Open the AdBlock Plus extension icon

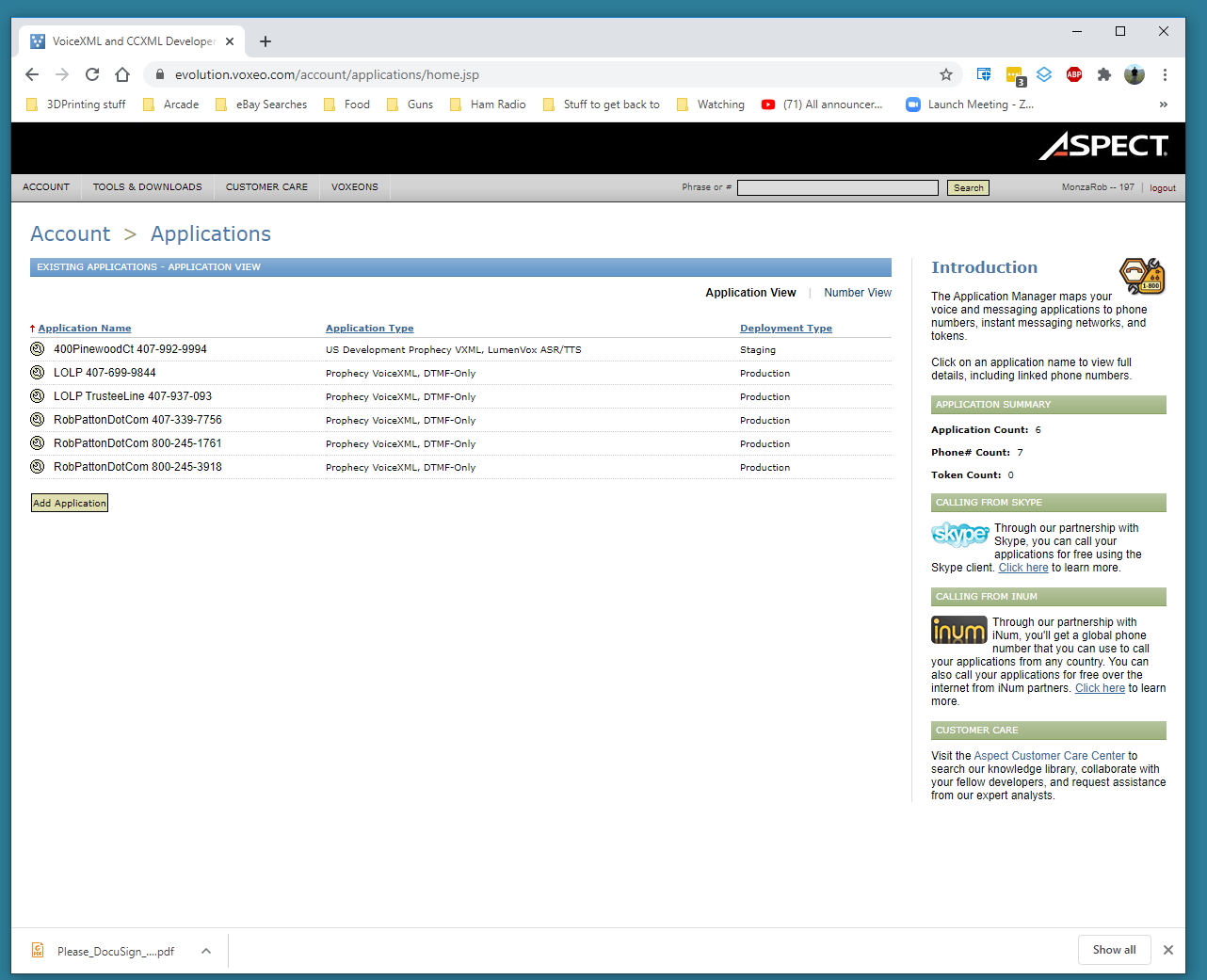[1074, 74]
